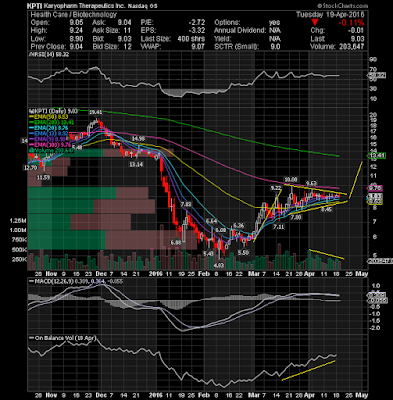
Task: Click the Tuesday 19-Apr-2016 date
Action: pos(330,15)
